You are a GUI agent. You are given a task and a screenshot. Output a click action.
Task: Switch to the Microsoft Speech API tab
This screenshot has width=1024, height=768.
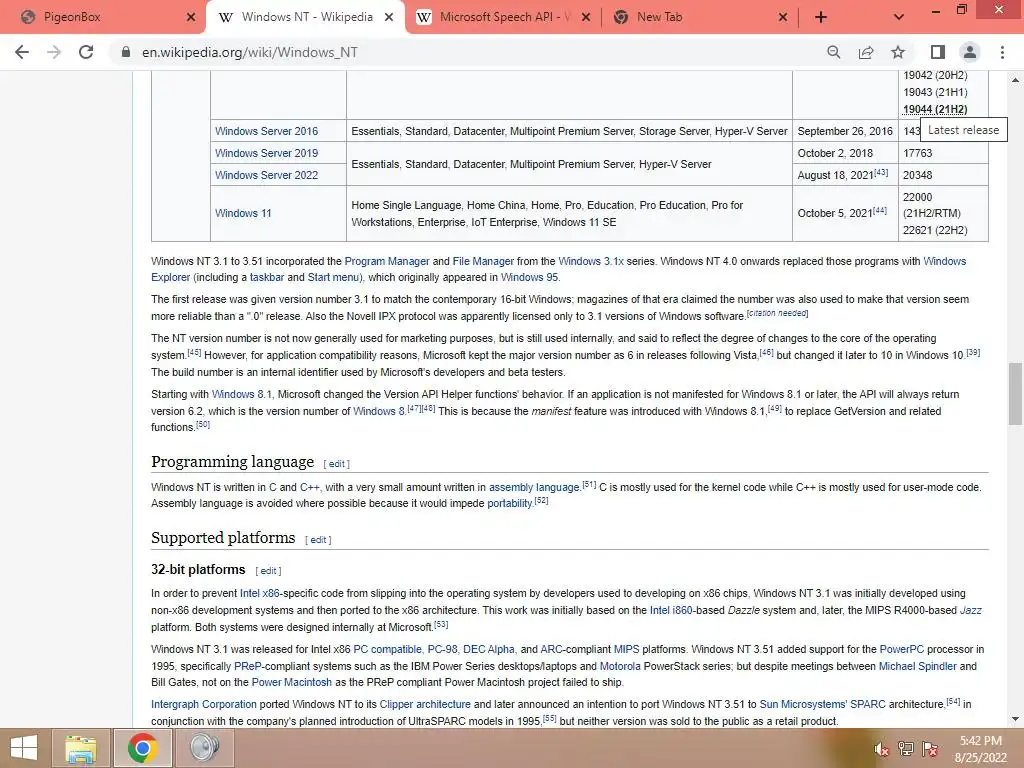pos(502,18)
